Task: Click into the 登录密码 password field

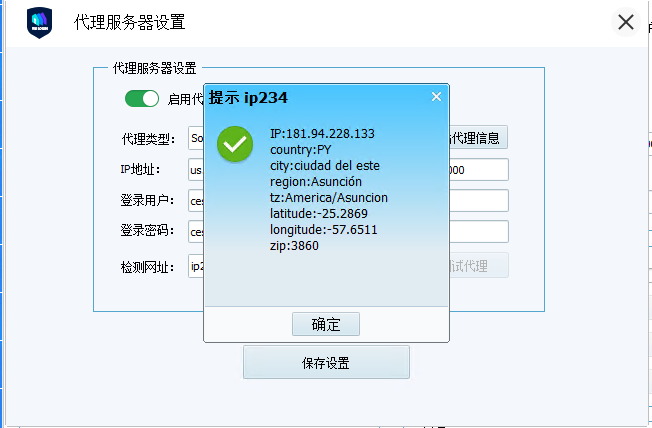Action: (x=196, y=232)
